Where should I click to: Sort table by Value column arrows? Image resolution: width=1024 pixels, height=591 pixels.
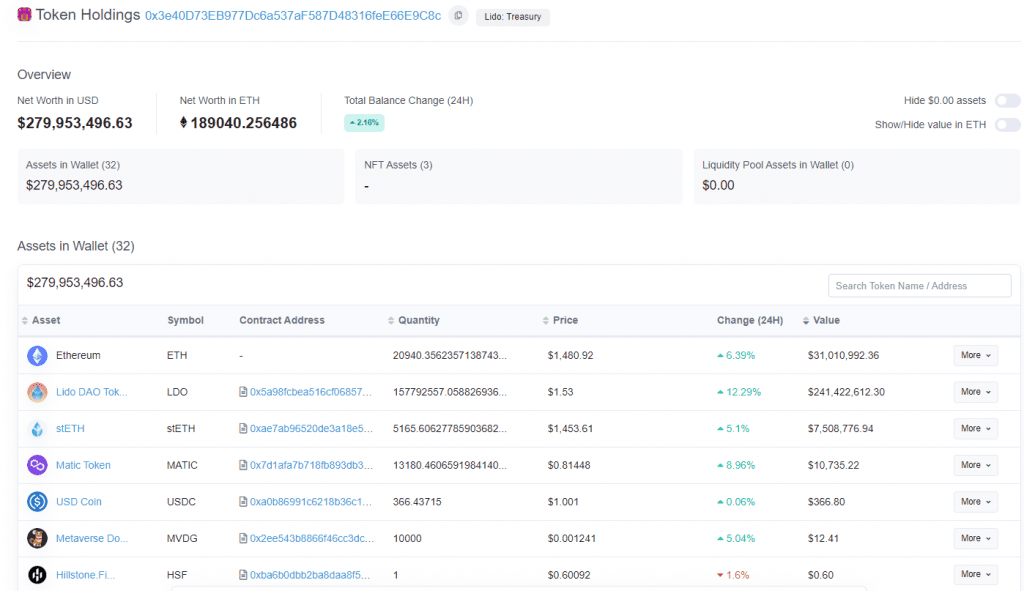coord(806,321)
